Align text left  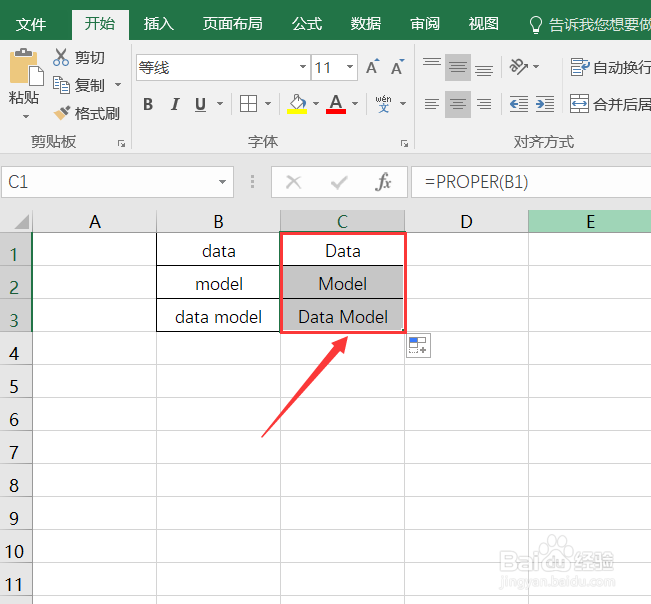pyautogui.click(x=432, y=104)
